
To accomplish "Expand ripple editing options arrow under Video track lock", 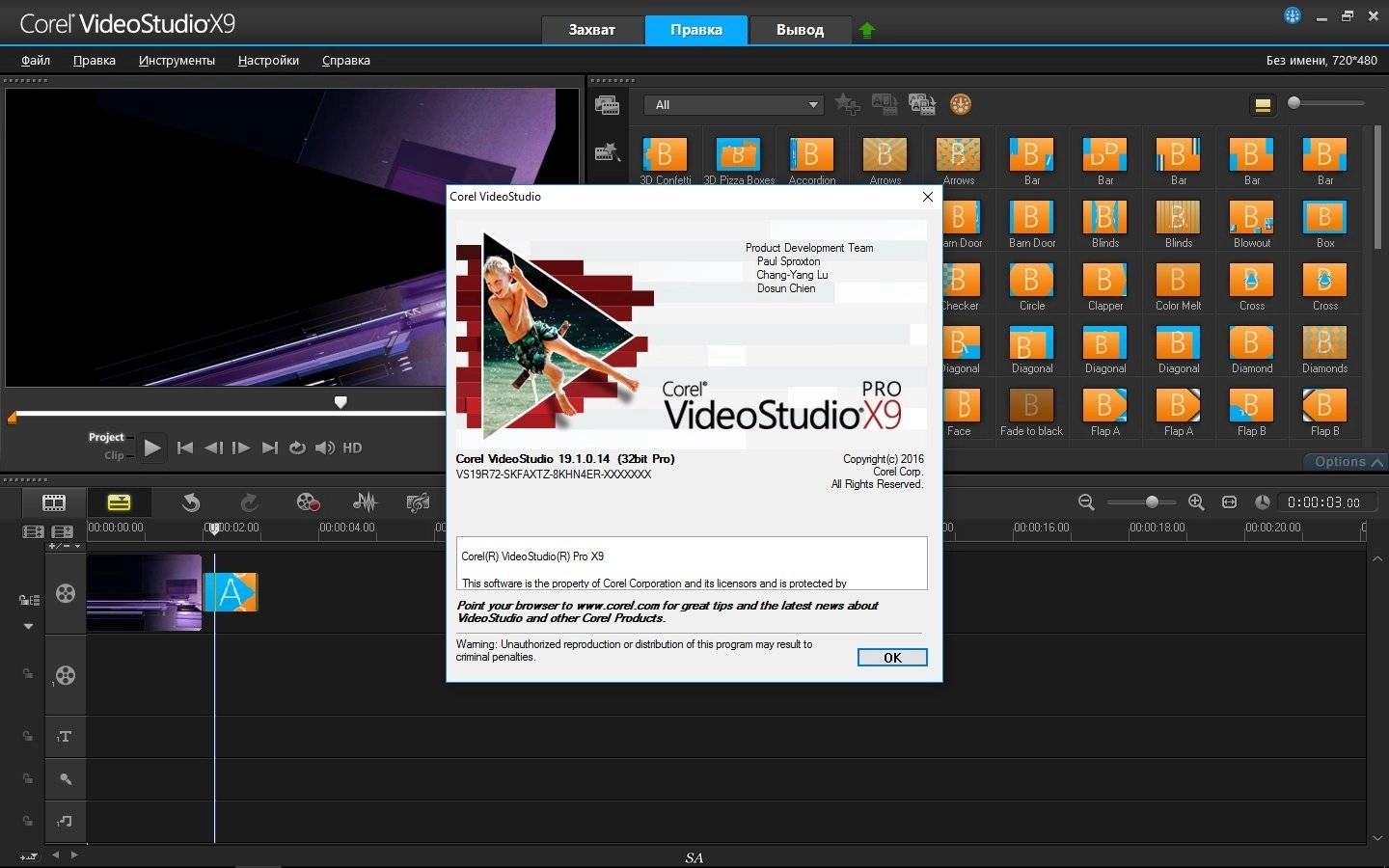I will [28, 627].
